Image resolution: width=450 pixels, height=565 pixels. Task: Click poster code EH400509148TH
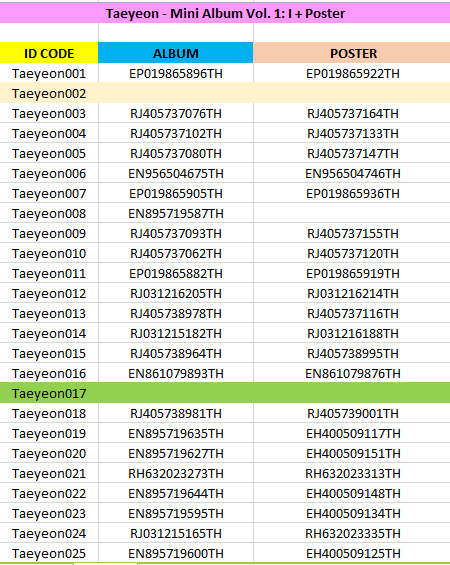(x=353, y=493)
